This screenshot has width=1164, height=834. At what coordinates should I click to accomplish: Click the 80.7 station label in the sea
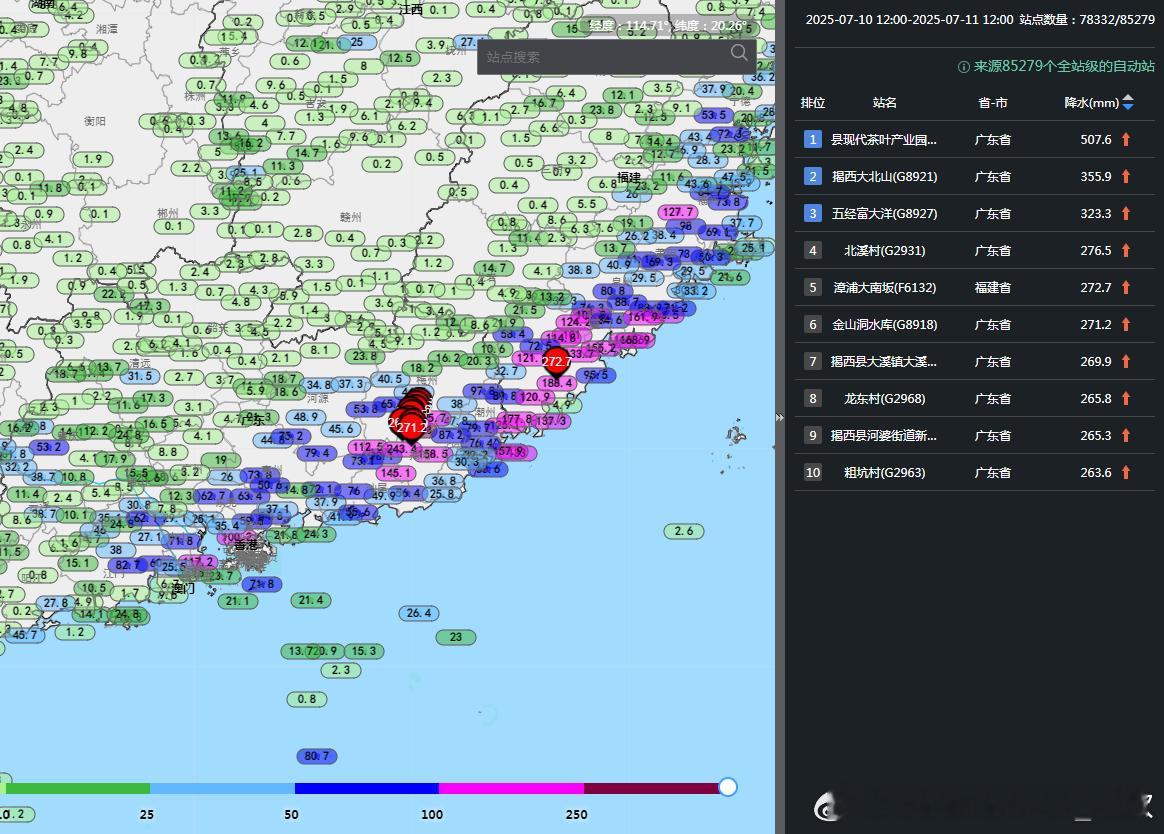pyautogui.click(x=316, y=756)
